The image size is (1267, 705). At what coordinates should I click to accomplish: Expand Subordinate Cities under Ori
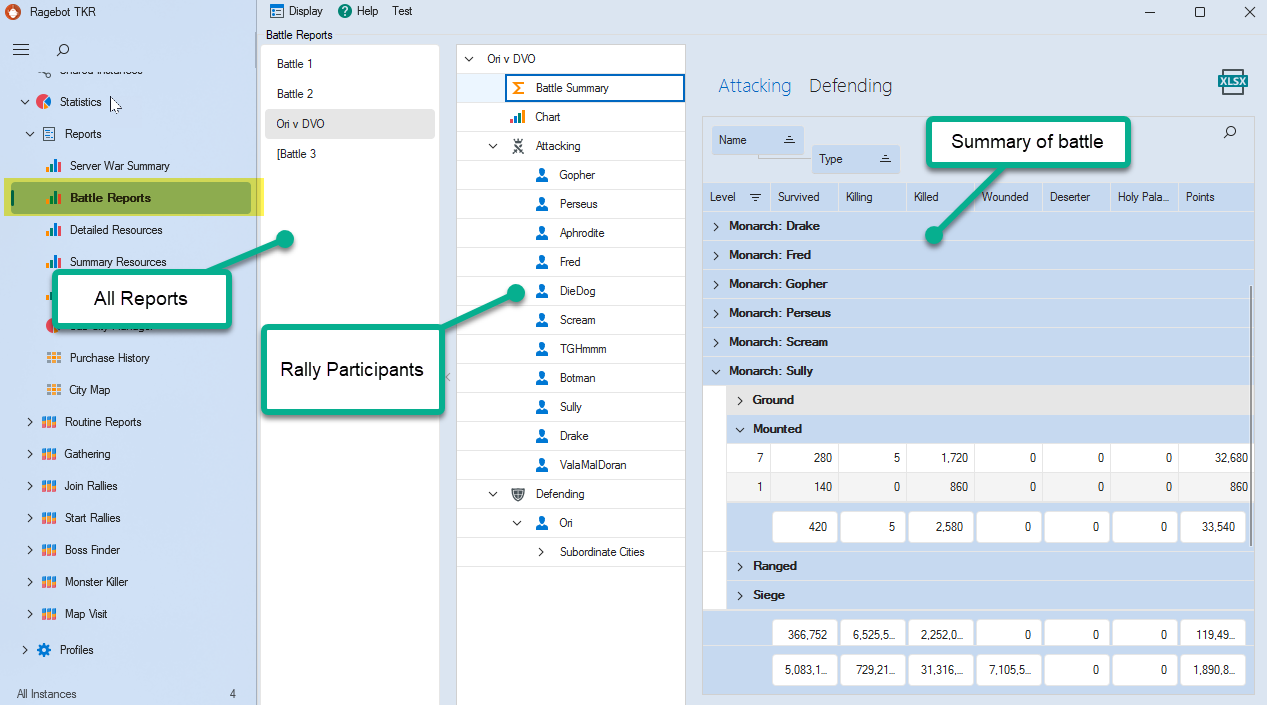click(x=541, y=552)
